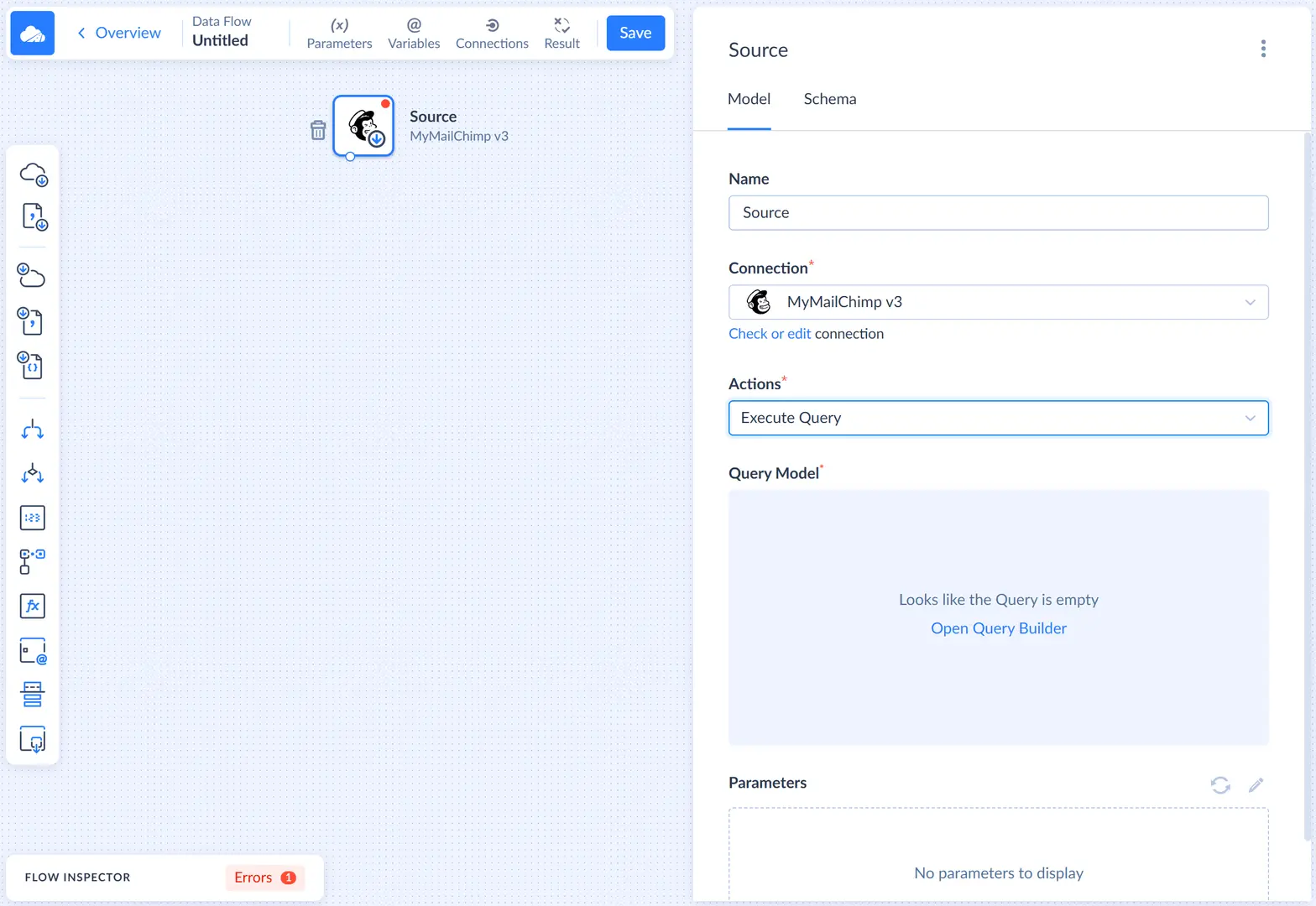Add the fx Extend component
Screen dimensions: 1316x906
(32, 606)
